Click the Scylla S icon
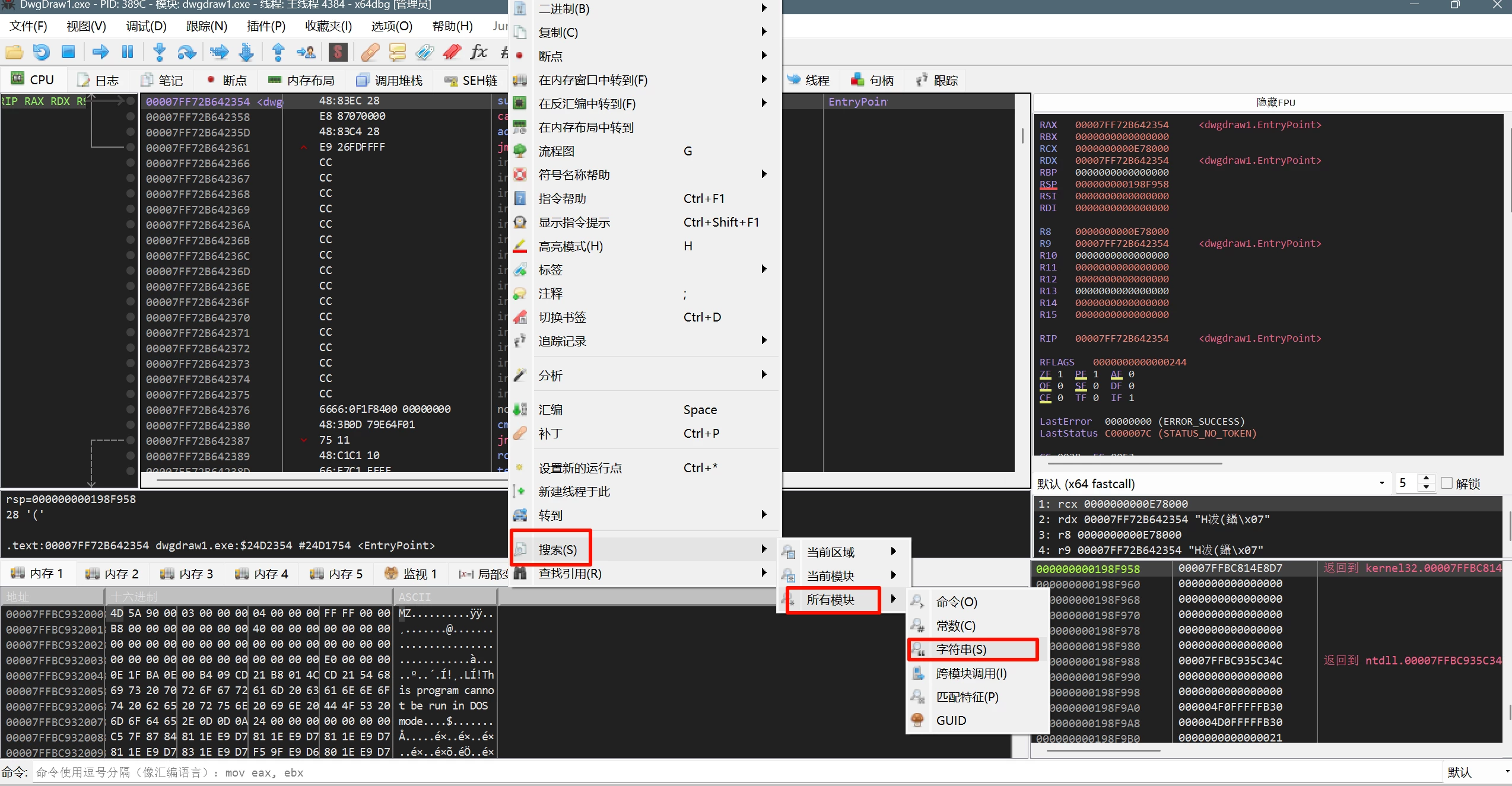 [x=338, y=52]
